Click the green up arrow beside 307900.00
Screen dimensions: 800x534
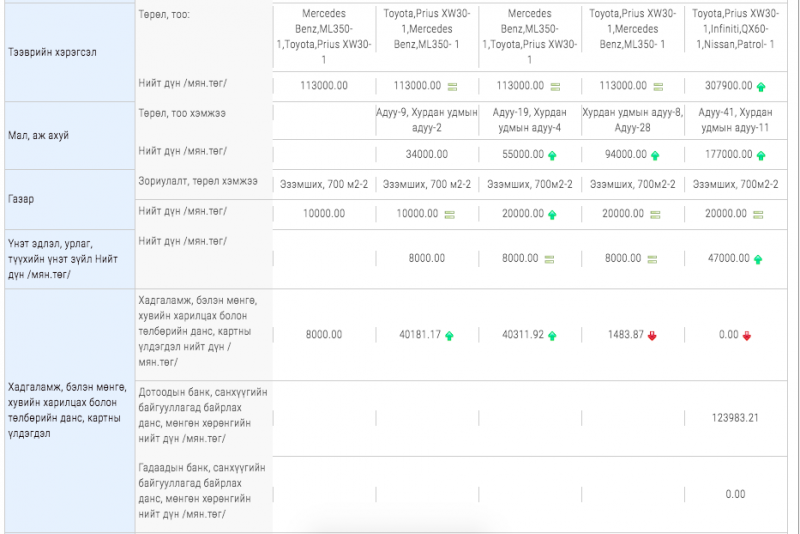(x=761, y=87)
